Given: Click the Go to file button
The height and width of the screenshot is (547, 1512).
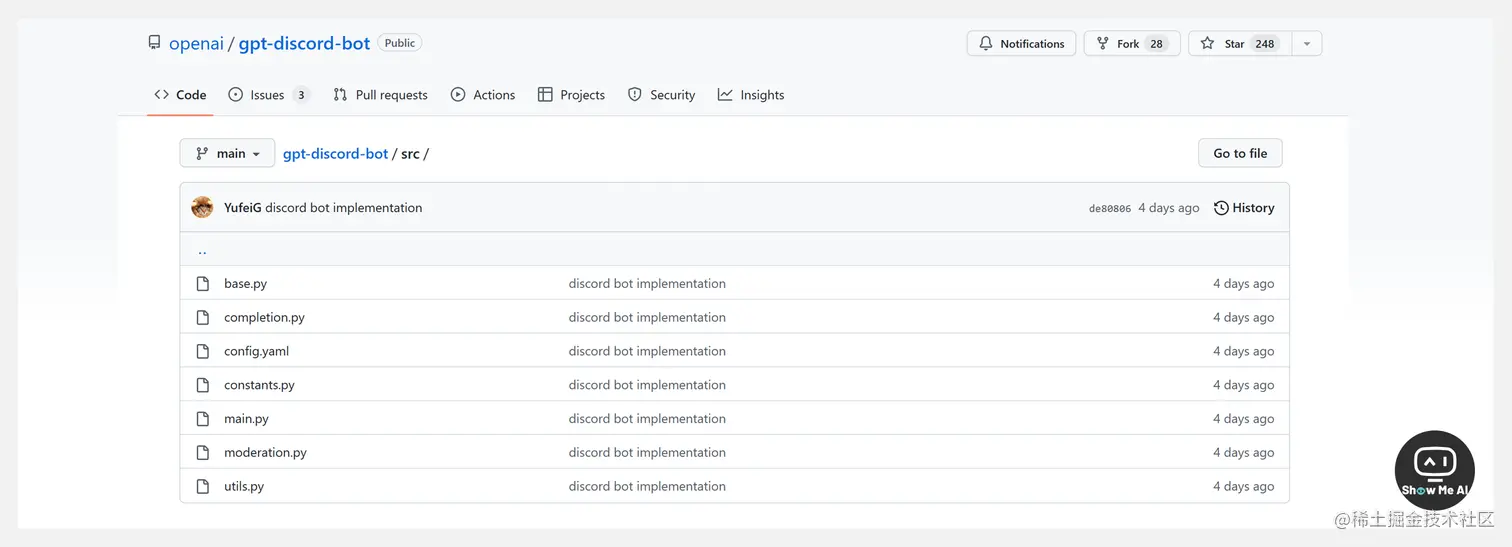Looking at the screenshot, I should 1240,153.
